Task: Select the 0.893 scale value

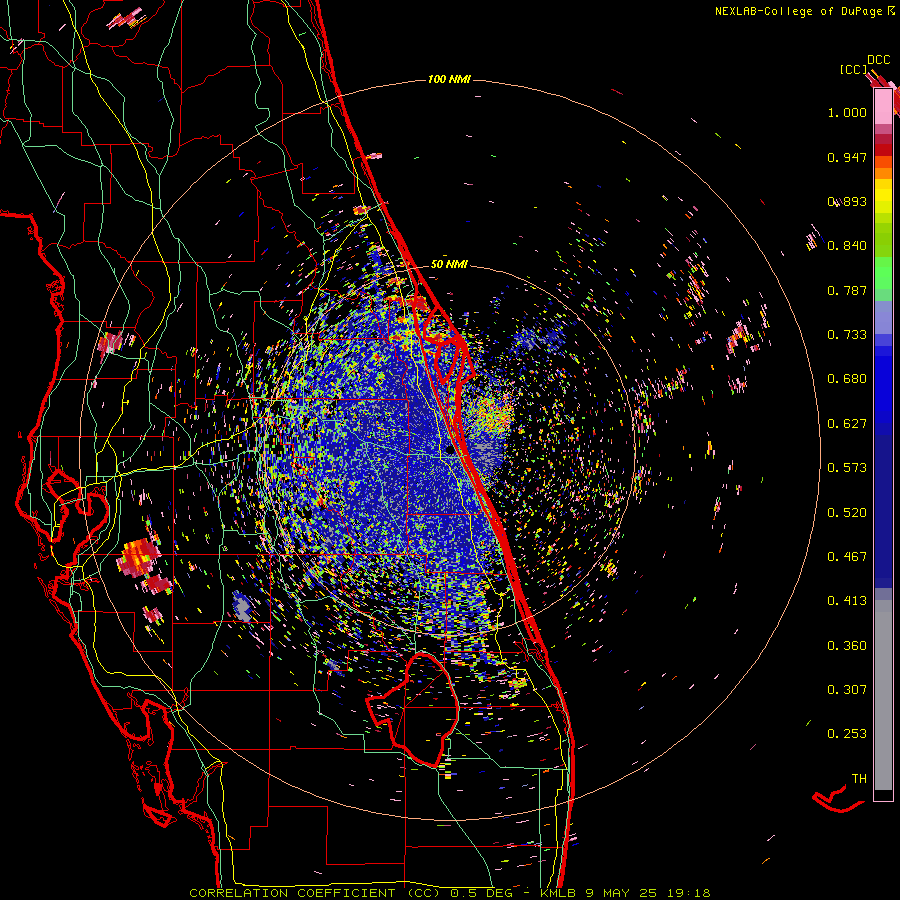Action: [847, 201]
